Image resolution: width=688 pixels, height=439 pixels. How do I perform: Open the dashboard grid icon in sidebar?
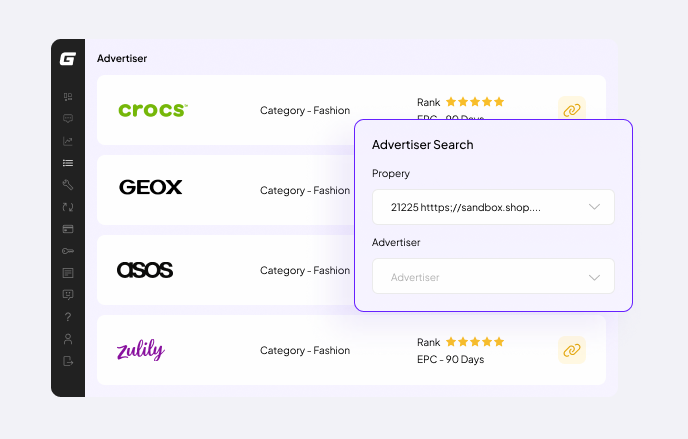[x=68, y=97]
